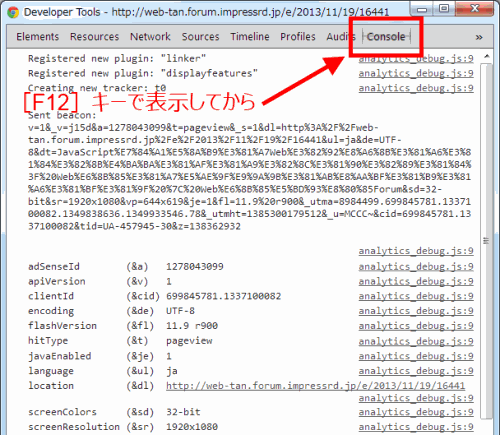Viewport: 500px width, 435px height.
Task: Click the 'adSenseId' field name
Action: coord(54,267)
